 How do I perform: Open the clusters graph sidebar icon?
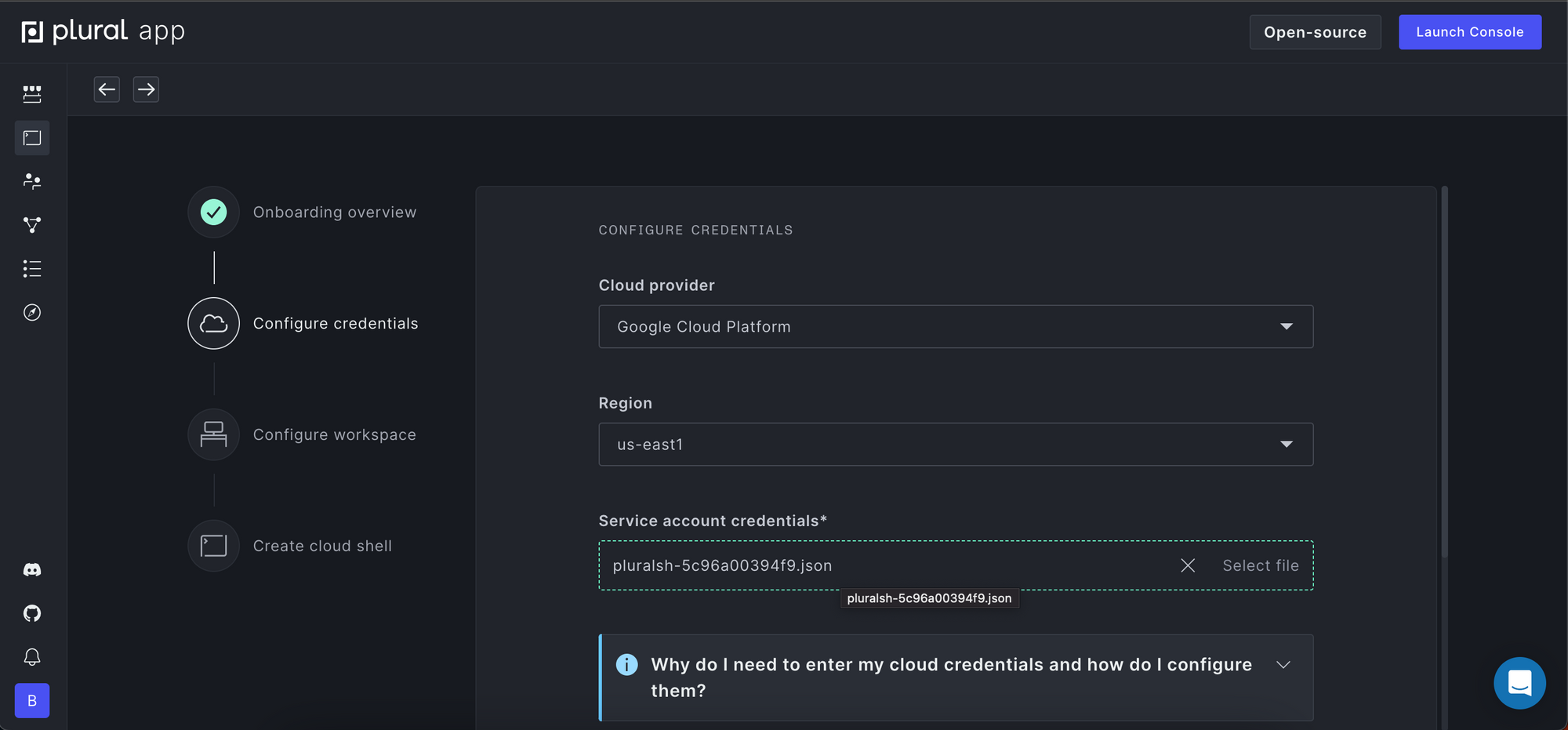32,225
